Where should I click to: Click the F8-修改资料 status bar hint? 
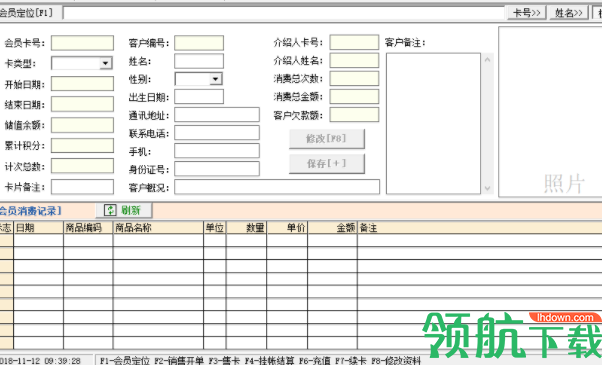coord(396,361)
